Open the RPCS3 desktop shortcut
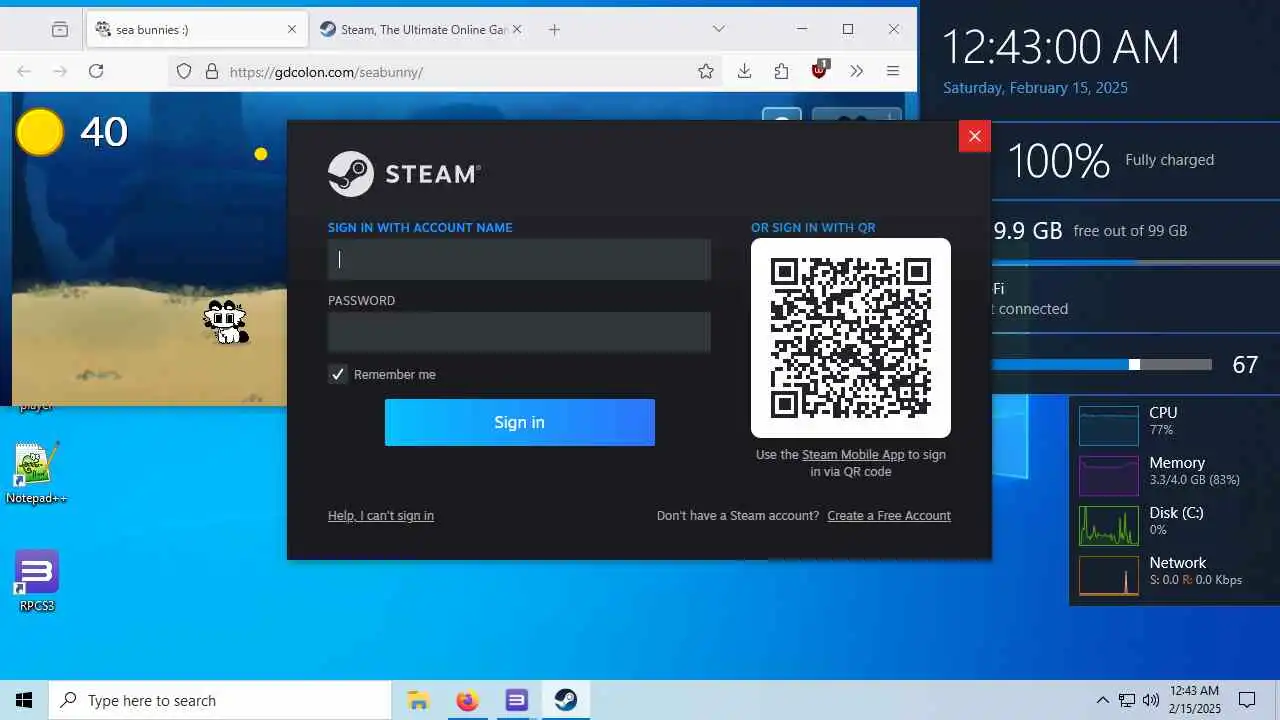The width and height of the screenshot is (1280, 720). [x=37, y=581]
